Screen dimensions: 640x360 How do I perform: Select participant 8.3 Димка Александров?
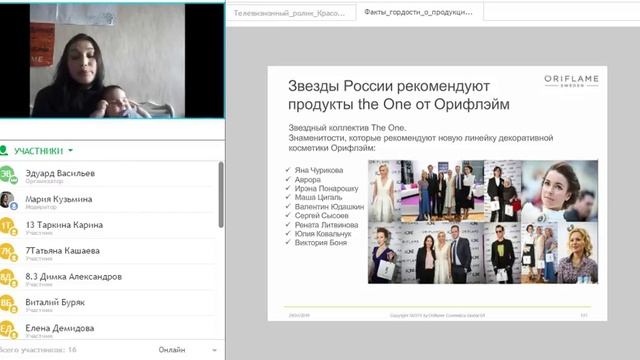click(x=108, y=278)
